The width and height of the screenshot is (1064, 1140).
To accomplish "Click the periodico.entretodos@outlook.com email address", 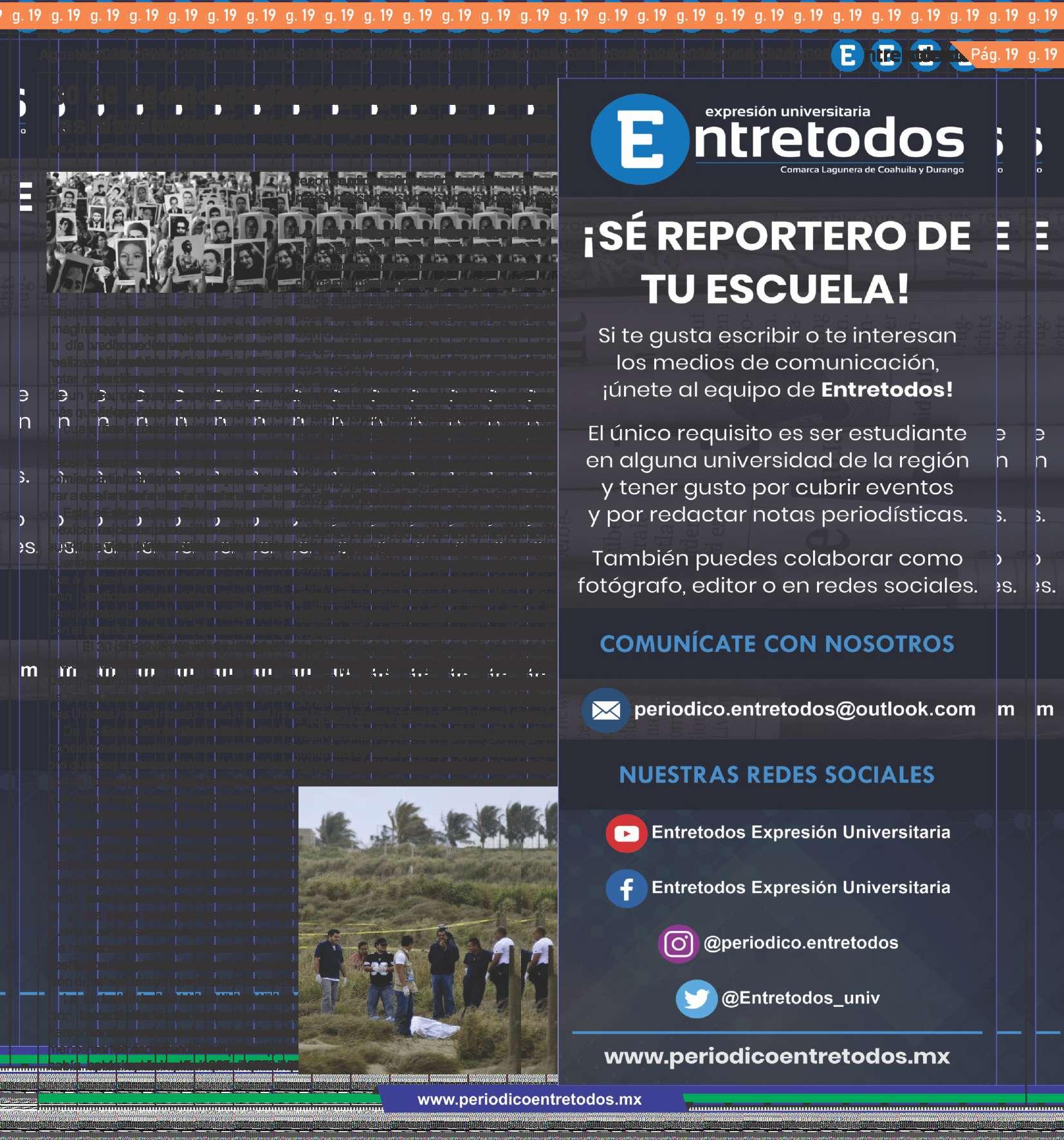I will (x=805, y=709).
